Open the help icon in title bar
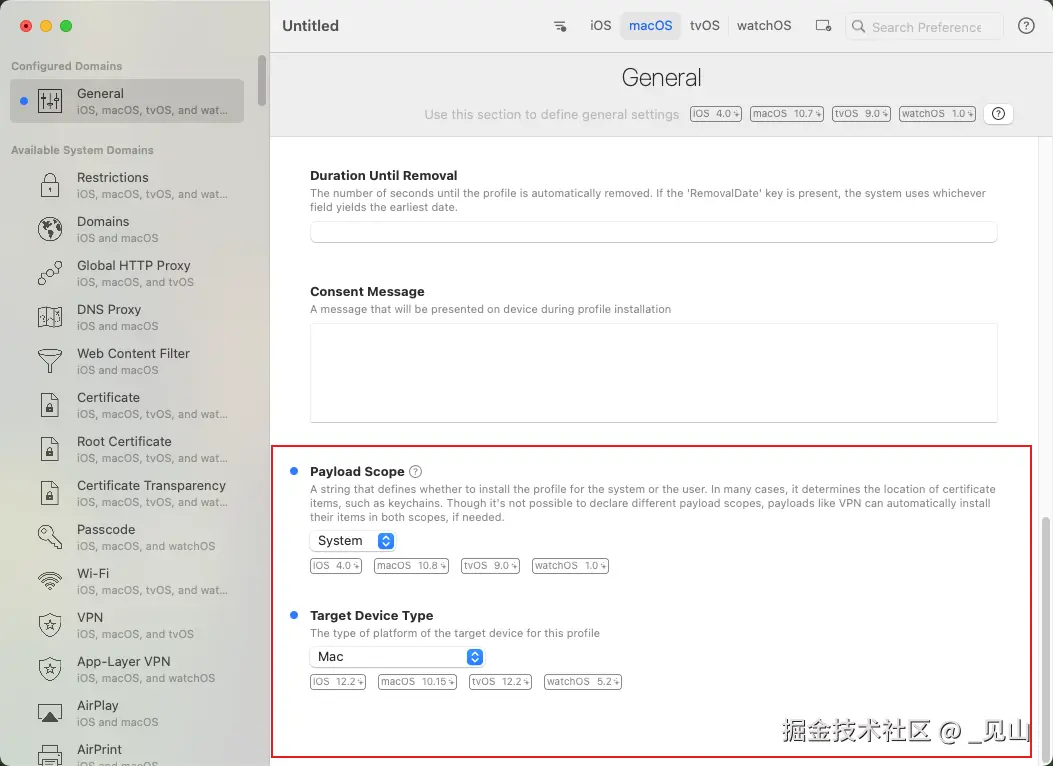 pos(1025,26)
